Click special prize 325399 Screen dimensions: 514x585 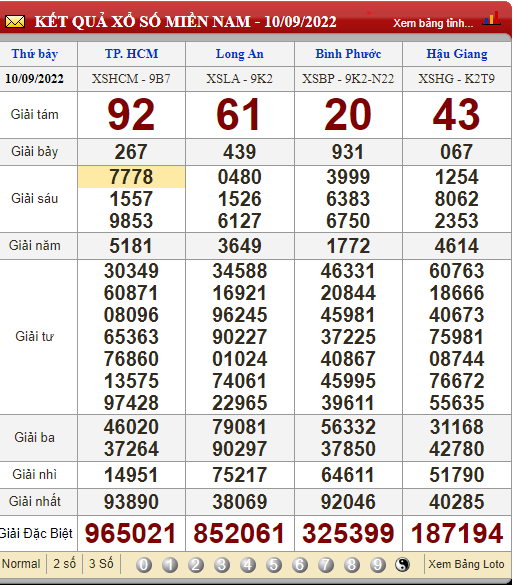[348, 533]
